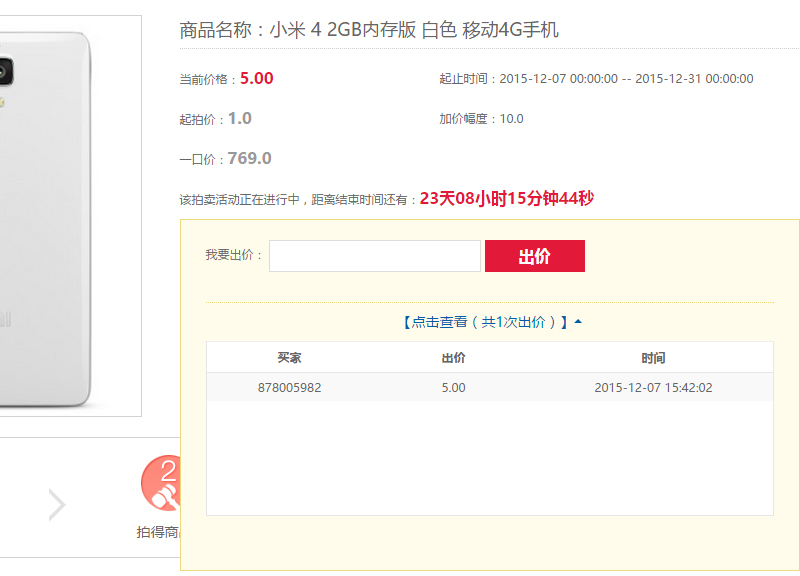Click the current price 5.00 in red
Screen dimensions: 800x576
(257, 79)
